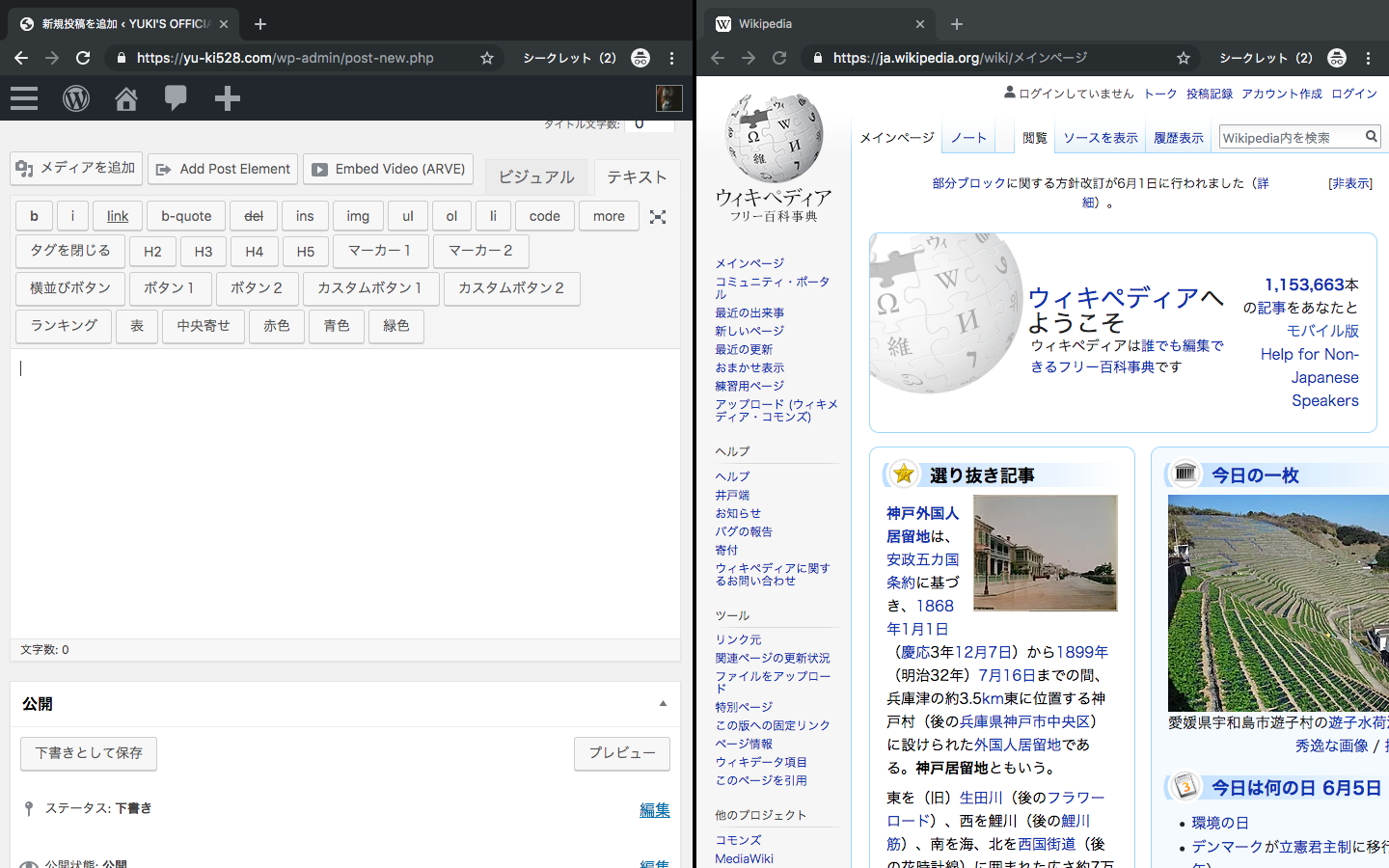This screenshot has height=868, width=1389.
Task: Reload the WordPress browser page
Action: [83, 58]
